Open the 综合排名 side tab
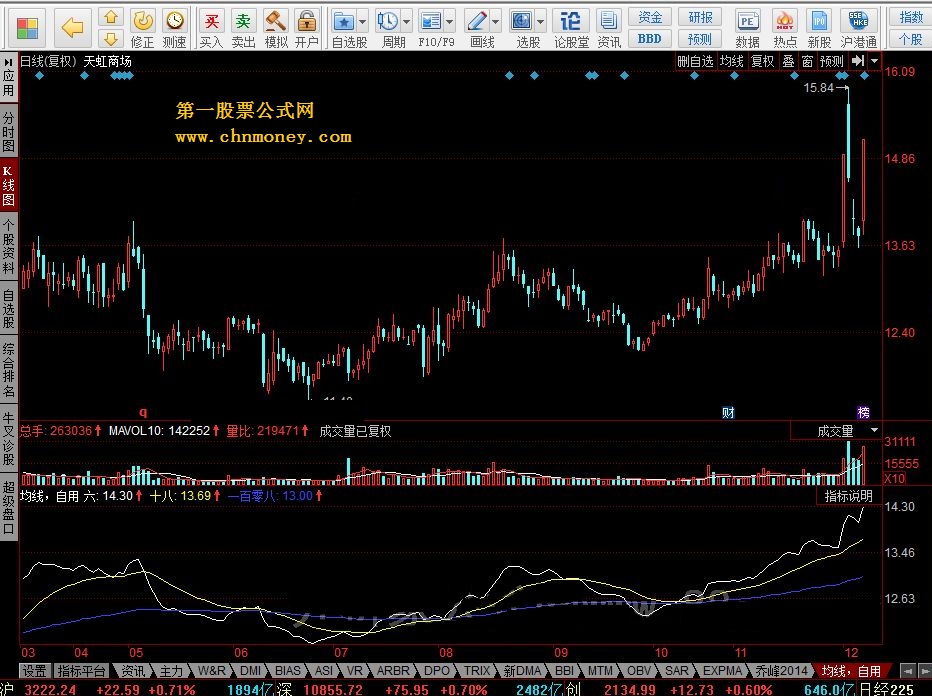 click(x=8, y=370)
